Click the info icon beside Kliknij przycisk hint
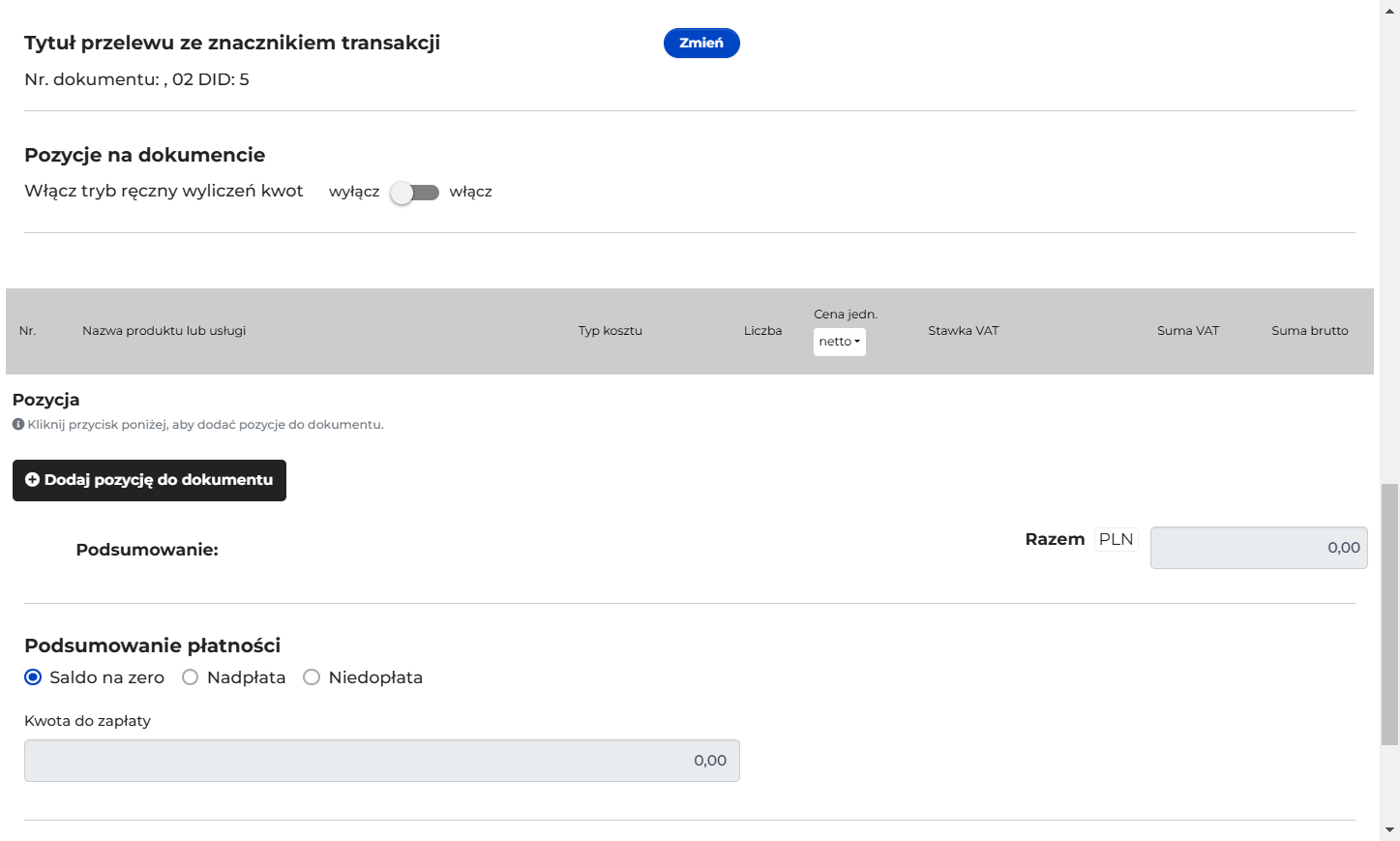The image size is (1400, 841). [x=17, y=424]
